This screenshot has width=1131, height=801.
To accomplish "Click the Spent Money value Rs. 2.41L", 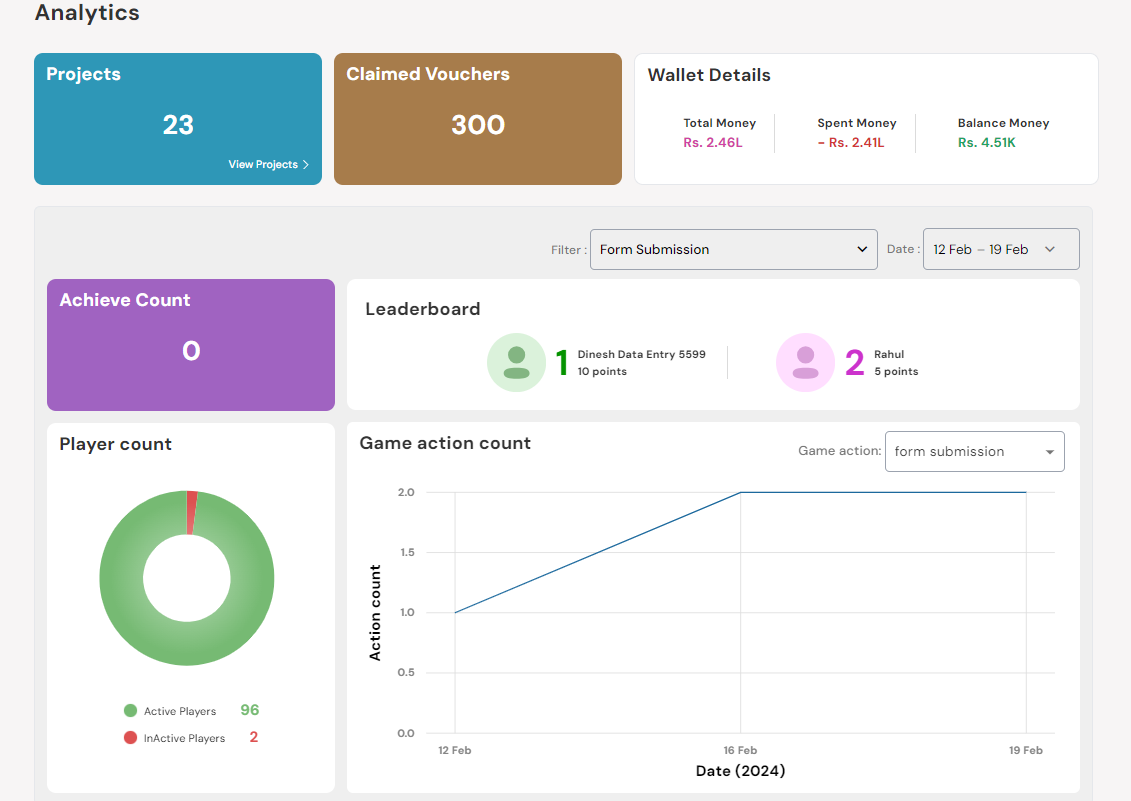I will pos(851,143).
